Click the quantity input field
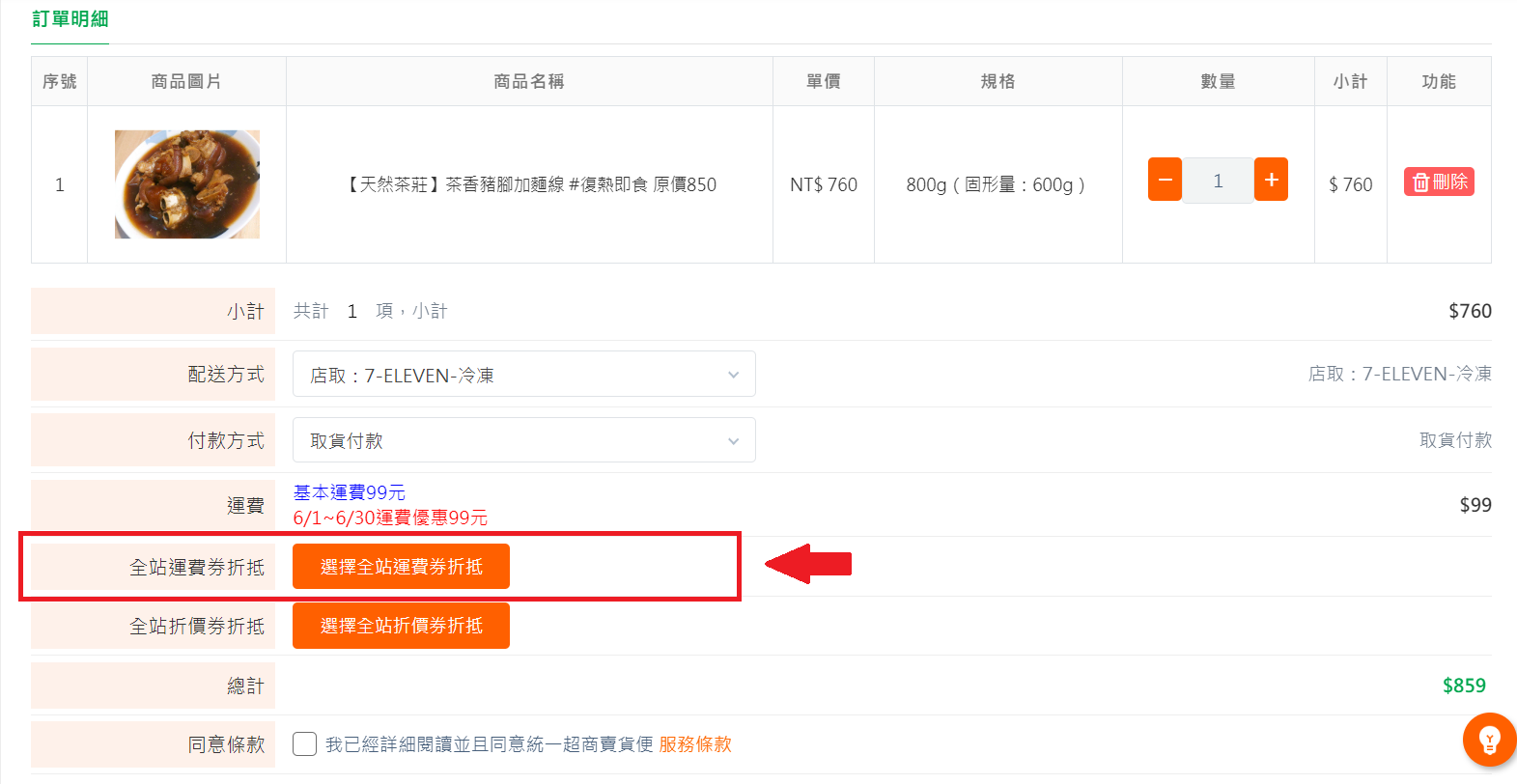Screen dimensions: 1517x784 [x=1218, y=181]
